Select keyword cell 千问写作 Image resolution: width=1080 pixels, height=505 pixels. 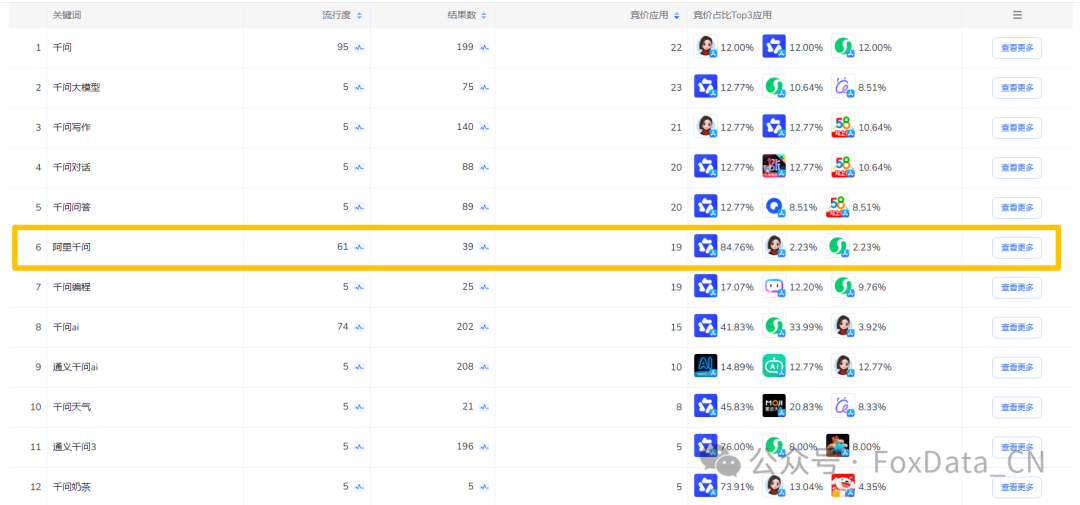tap(72, 127)
